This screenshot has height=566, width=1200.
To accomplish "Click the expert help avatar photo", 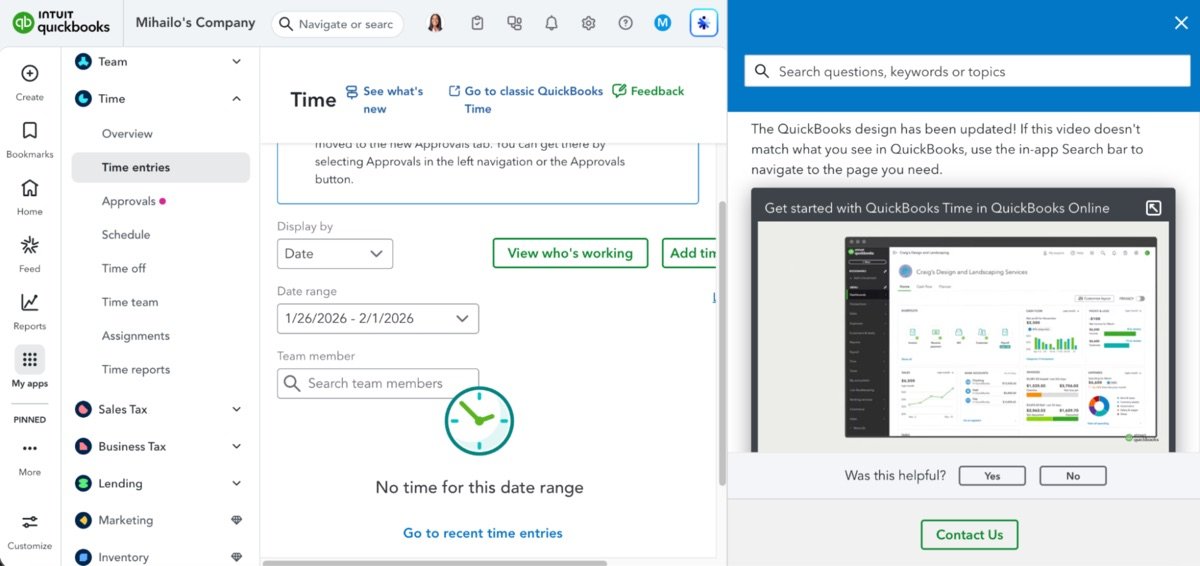I will pos(435,23).
